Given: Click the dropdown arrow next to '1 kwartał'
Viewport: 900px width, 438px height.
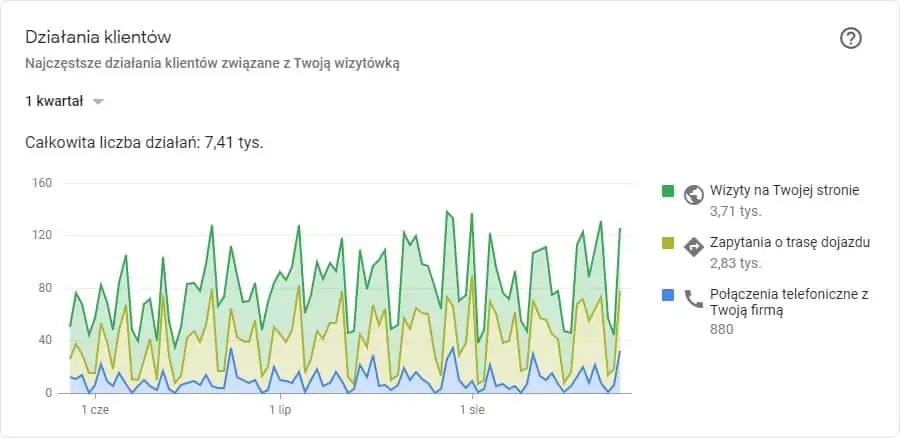Looking at the screenshot, I should (98, 102).
